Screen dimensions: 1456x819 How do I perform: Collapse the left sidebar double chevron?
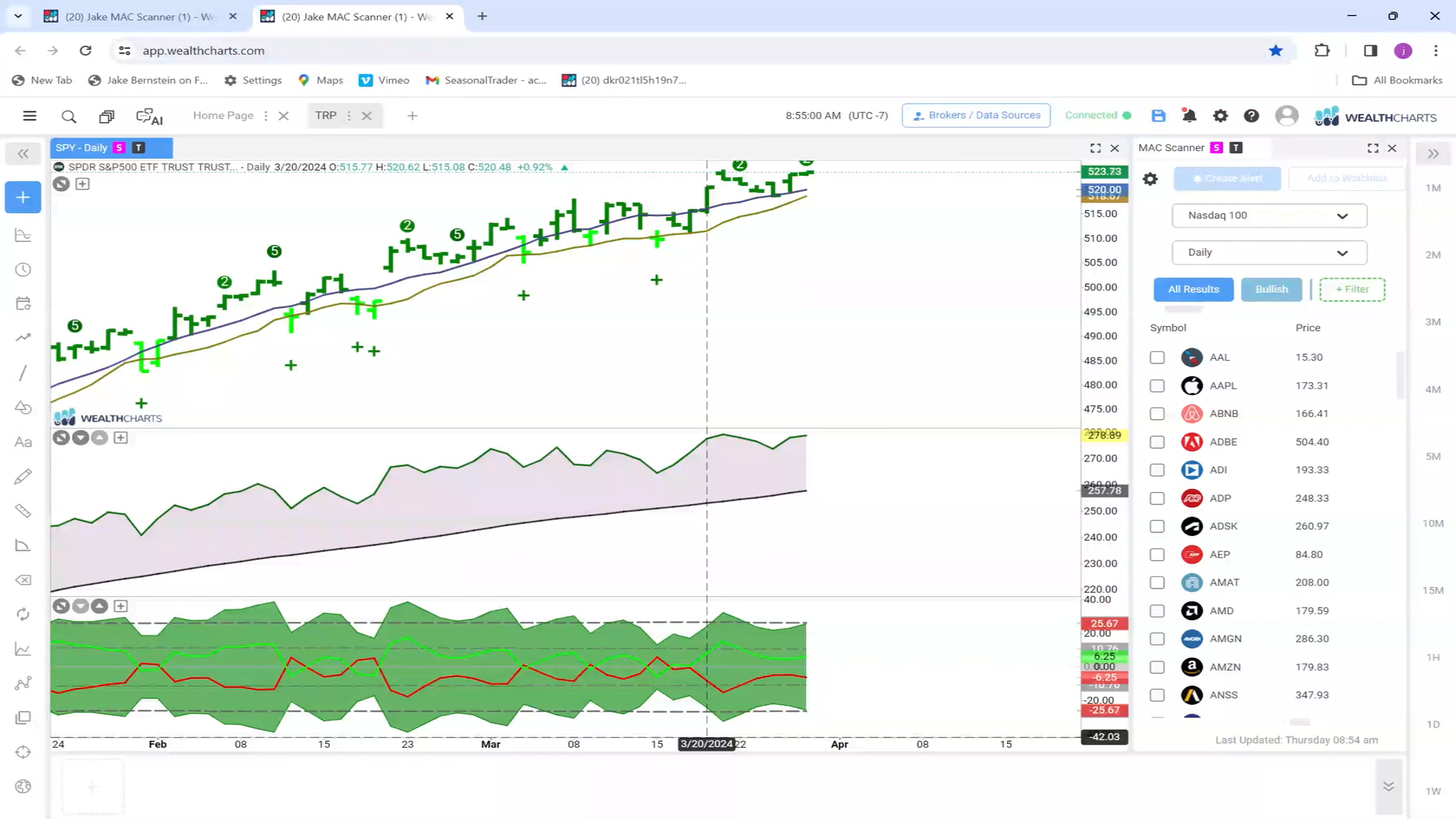tap(23, 154)
